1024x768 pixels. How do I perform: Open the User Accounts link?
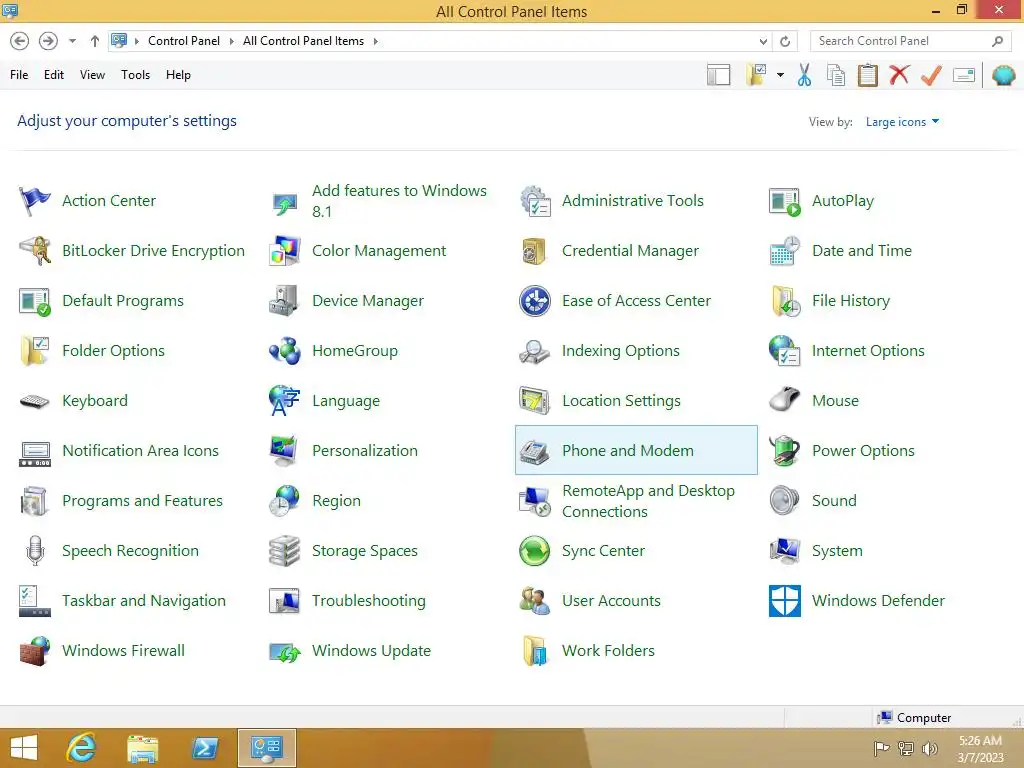(x=611, y=601)
